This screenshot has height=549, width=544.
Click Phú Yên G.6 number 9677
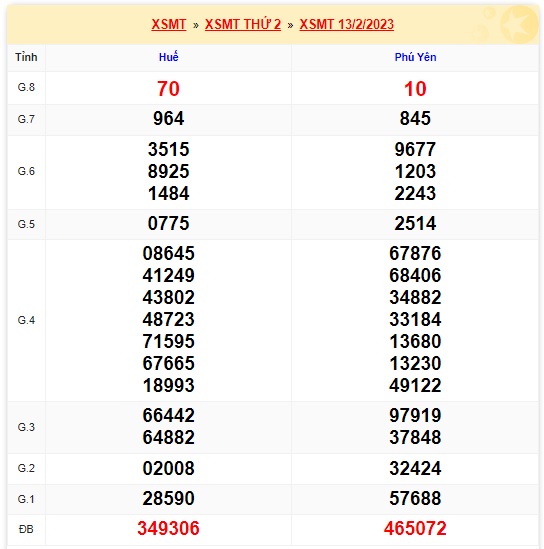415,150
